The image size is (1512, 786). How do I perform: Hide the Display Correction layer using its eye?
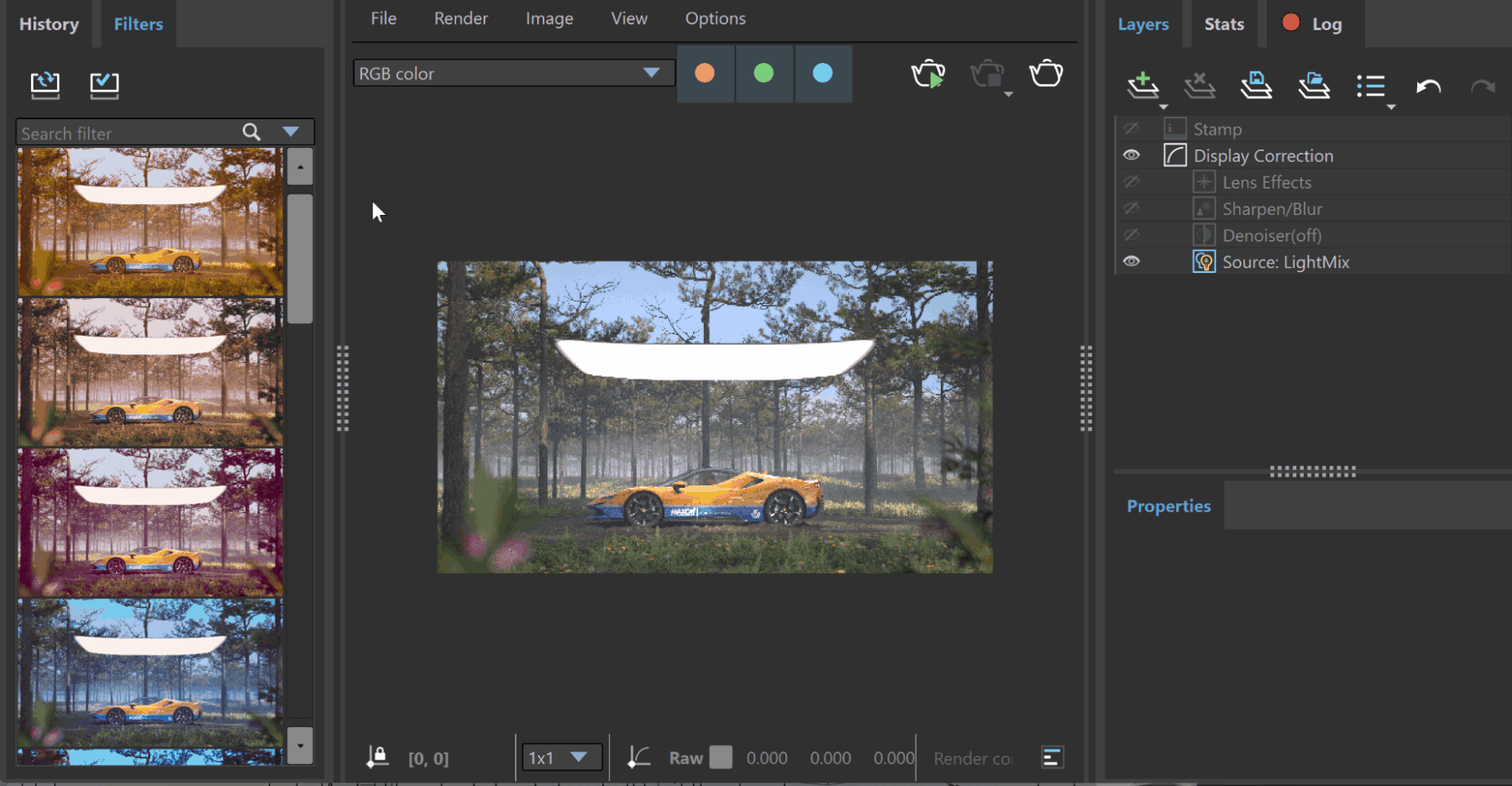(x=1131, y=155)
